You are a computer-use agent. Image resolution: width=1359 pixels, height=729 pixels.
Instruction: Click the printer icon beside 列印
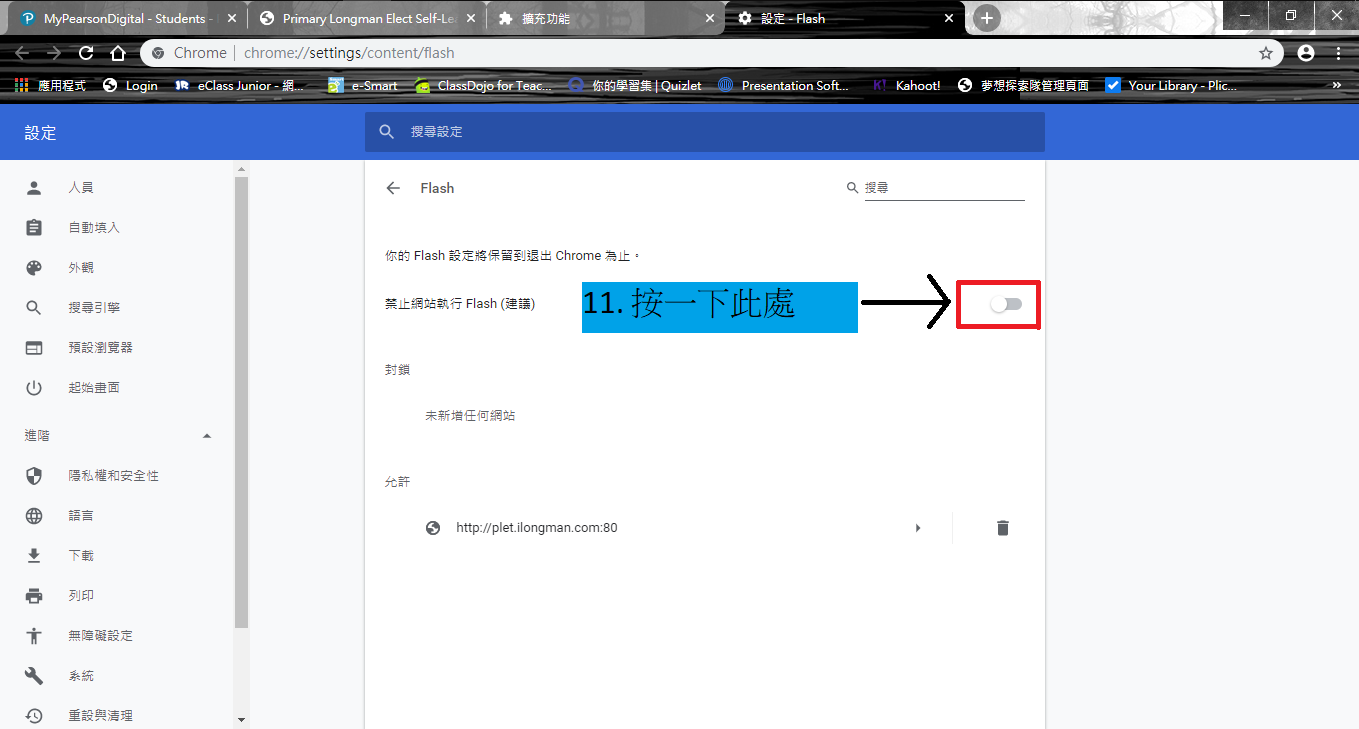34,596
